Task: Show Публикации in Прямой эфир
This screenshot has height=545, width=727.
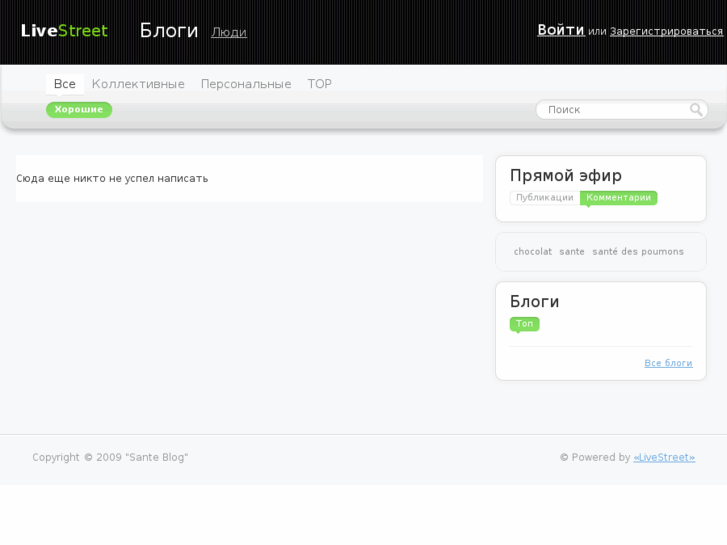Action: (x=545, y=198)
